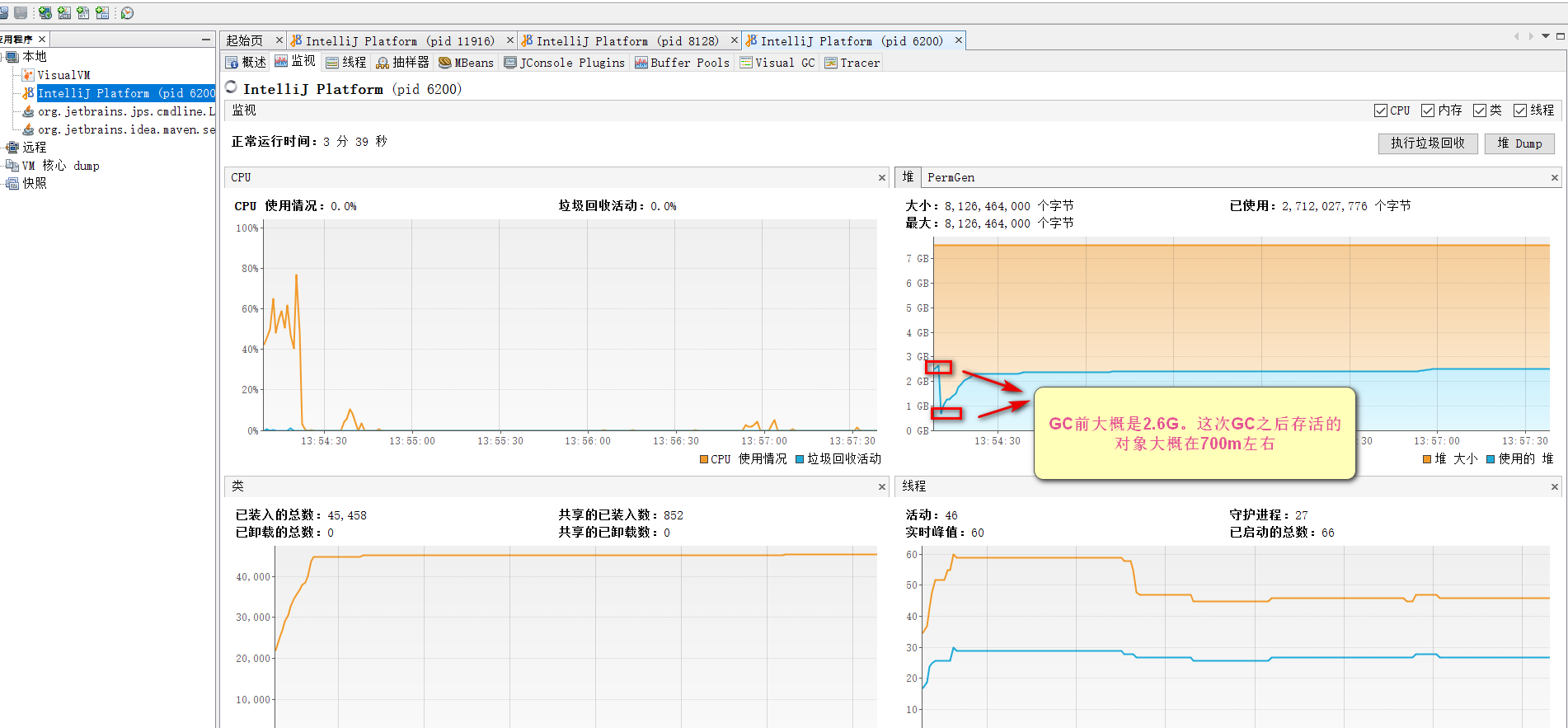Click the Add VM Coredump toolbar icon
This screenshot has height=728, width=1568.
tap(83, 12)
